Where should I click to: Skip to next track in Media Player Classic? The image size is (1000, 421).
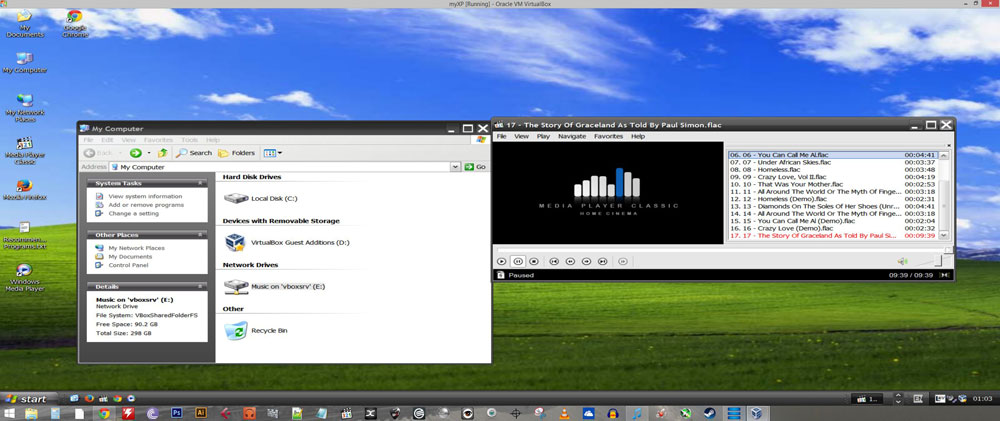[603, 261]
